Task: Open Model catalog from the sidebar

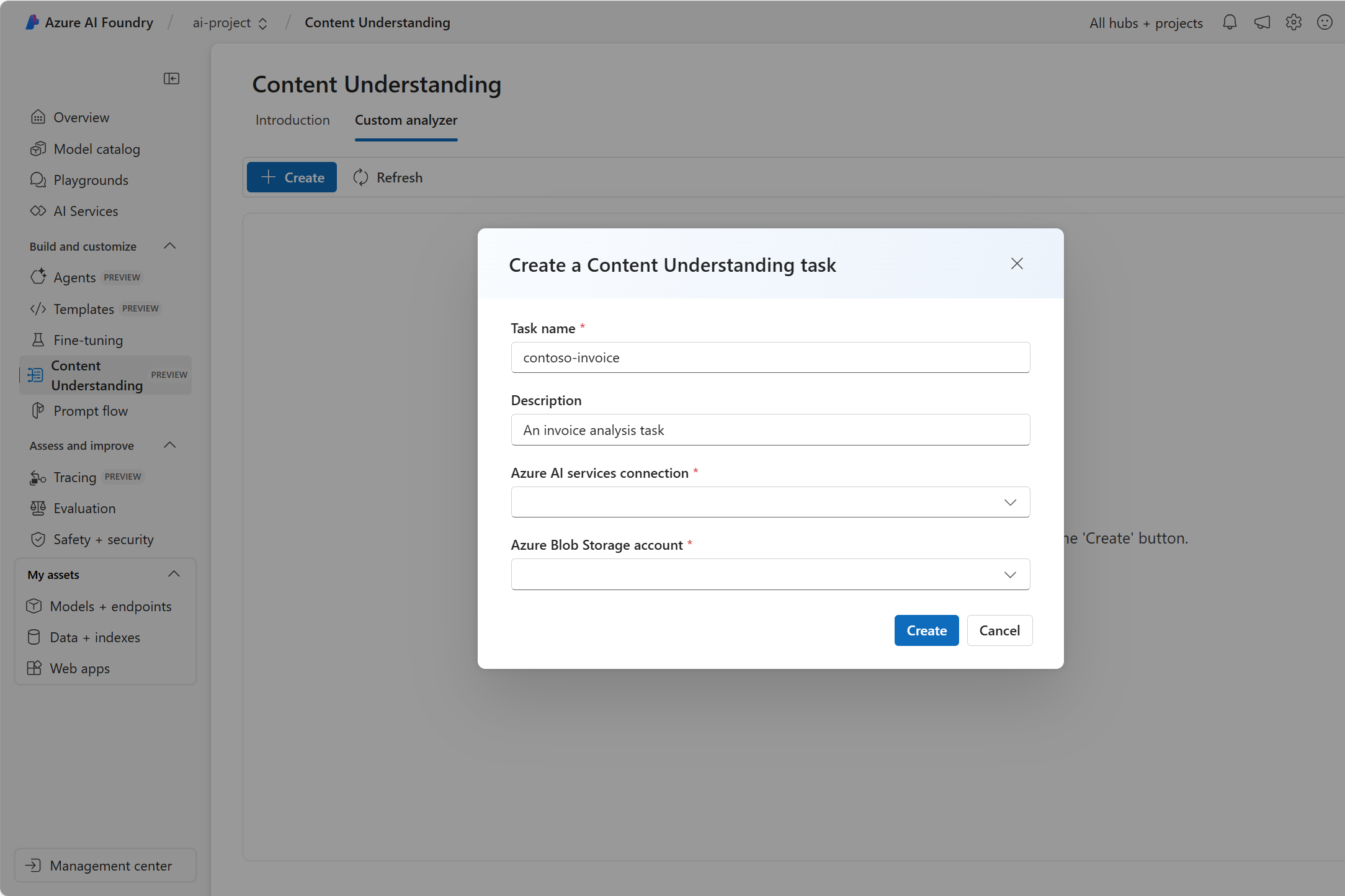Action: pos(97,149)
